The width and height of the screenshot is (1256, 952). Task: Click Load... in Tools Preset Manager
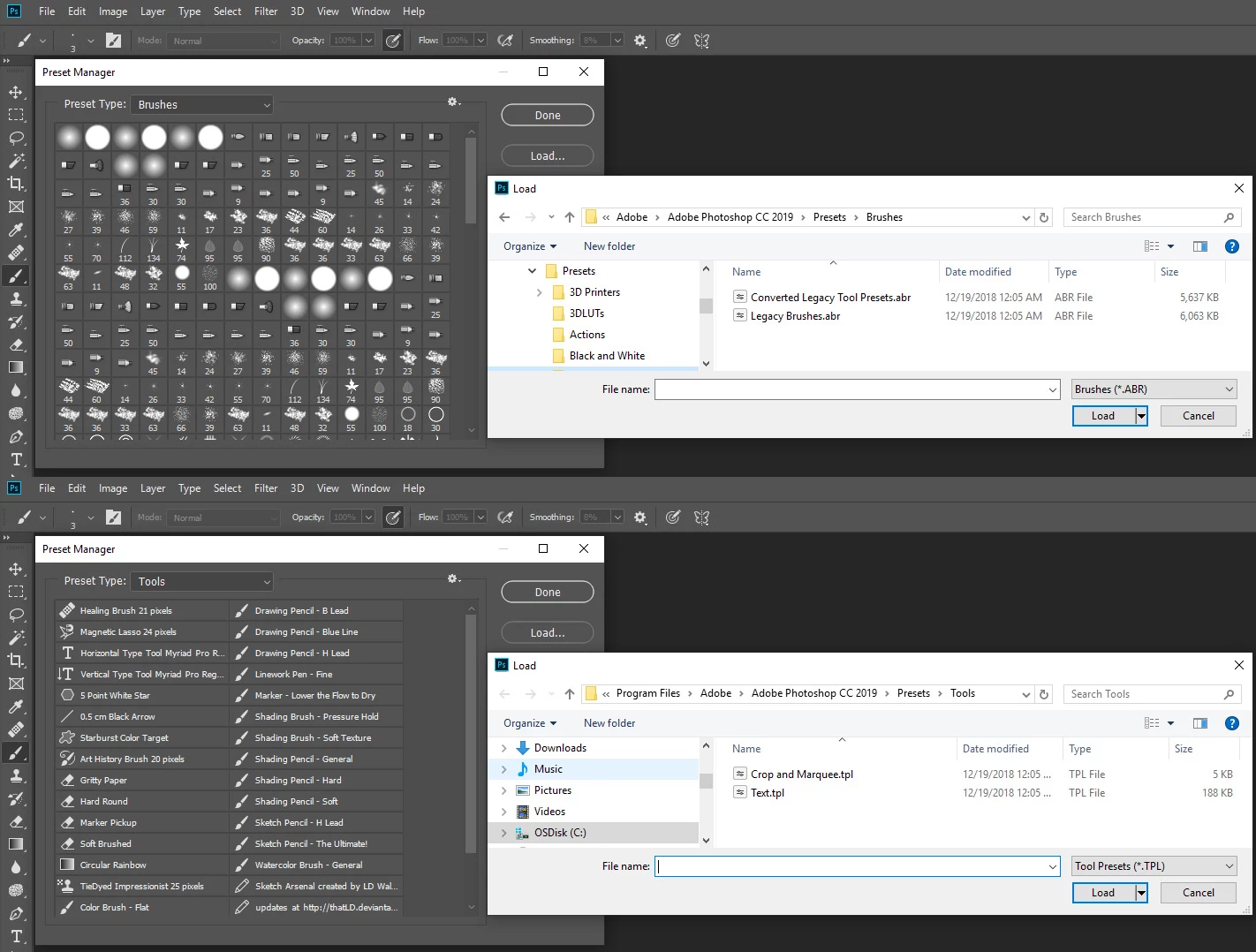548,633
